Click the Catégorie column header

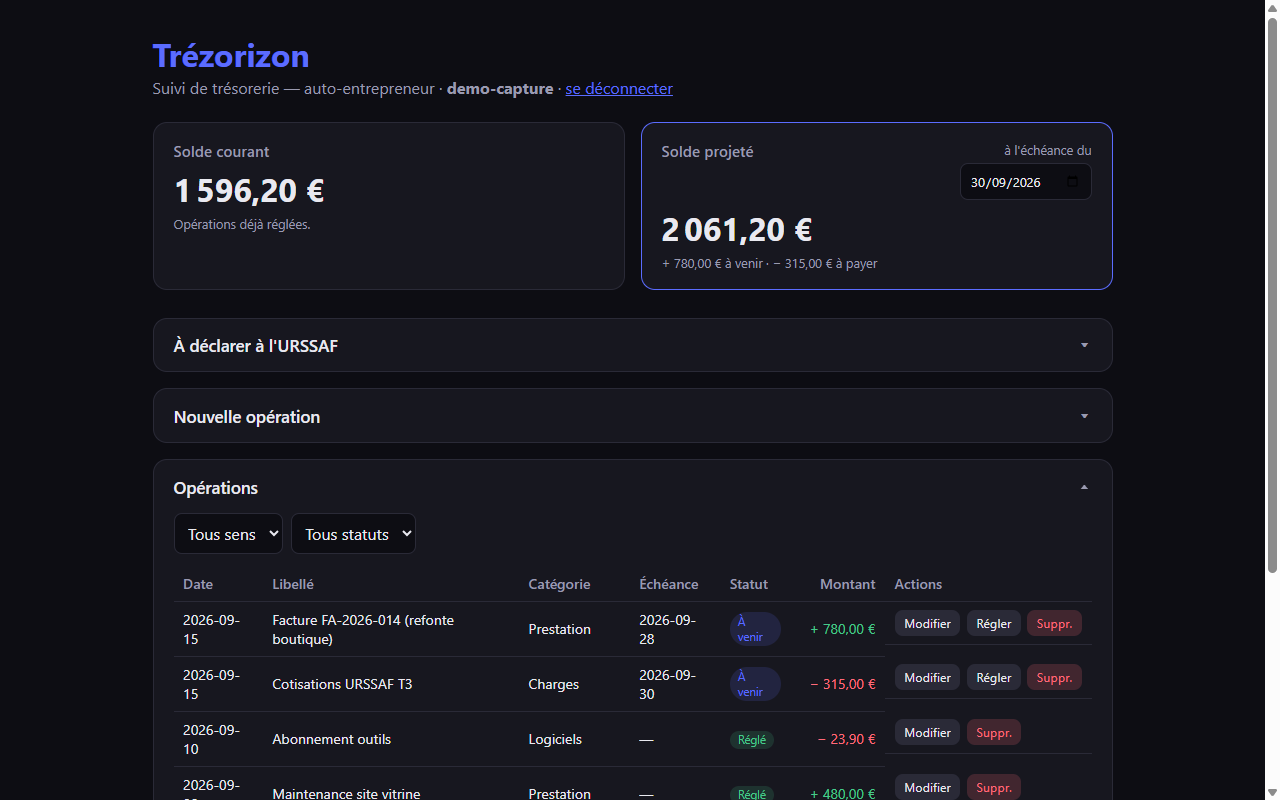559,584
